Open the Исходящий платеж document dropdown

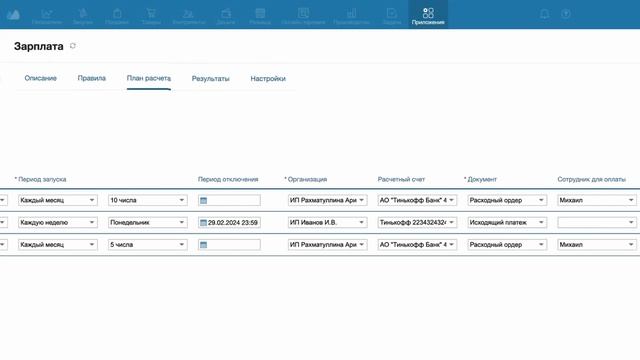coord(507,222)
